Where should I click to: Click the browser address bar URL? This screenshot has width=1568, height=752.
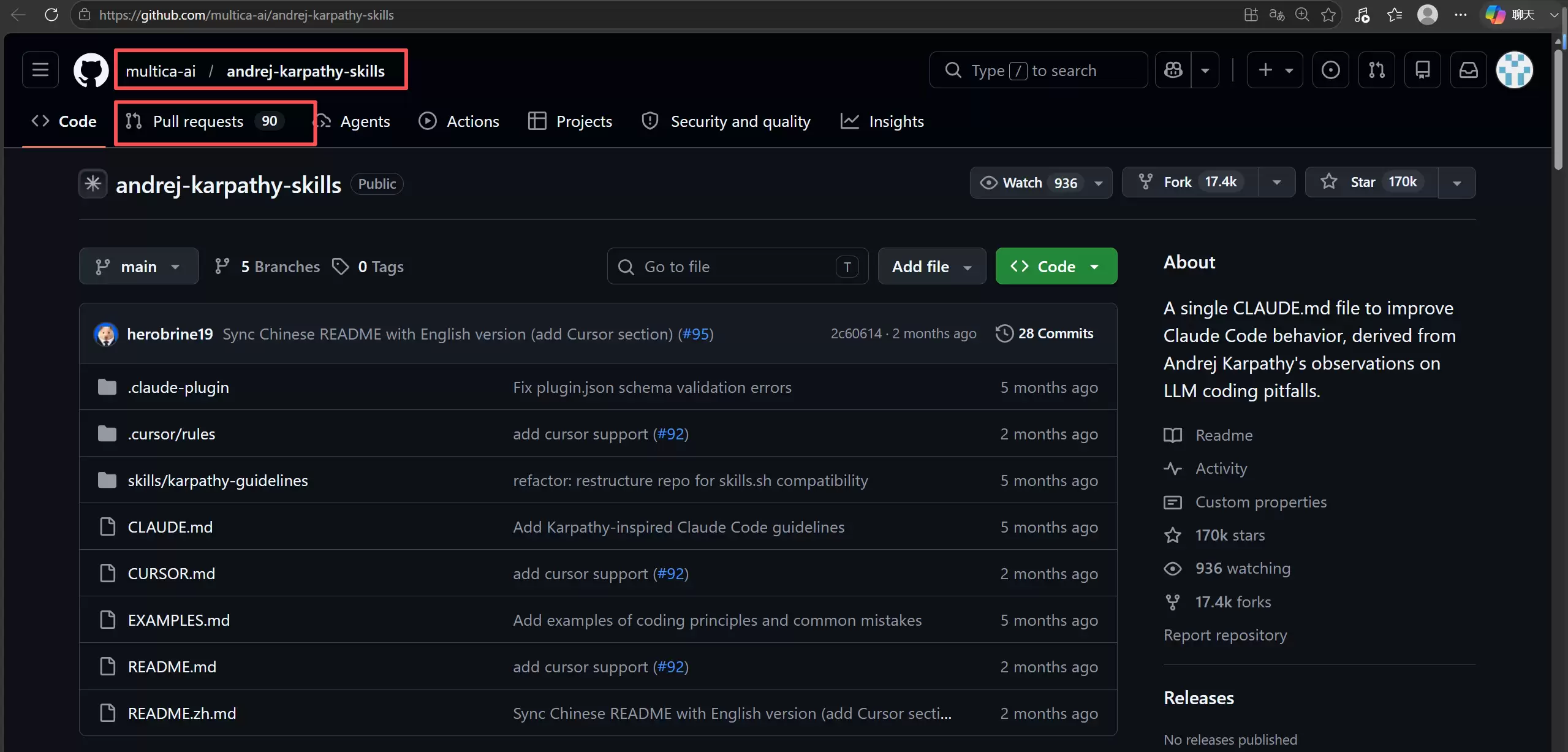click(x=246, y=15)
